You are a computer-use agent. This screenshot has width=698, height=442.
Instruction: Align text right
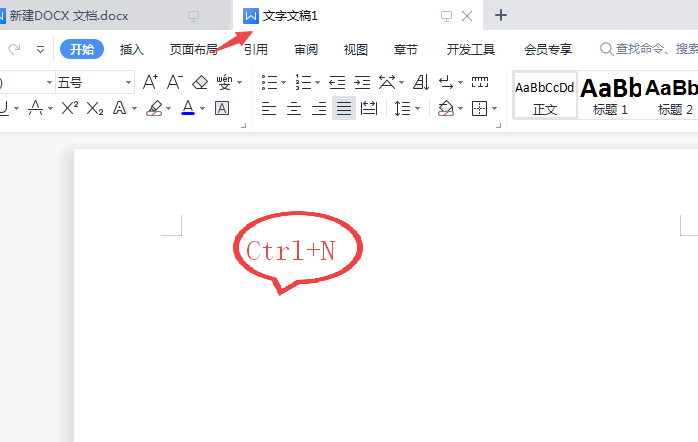pyautogui.click(x=319, y=108)
